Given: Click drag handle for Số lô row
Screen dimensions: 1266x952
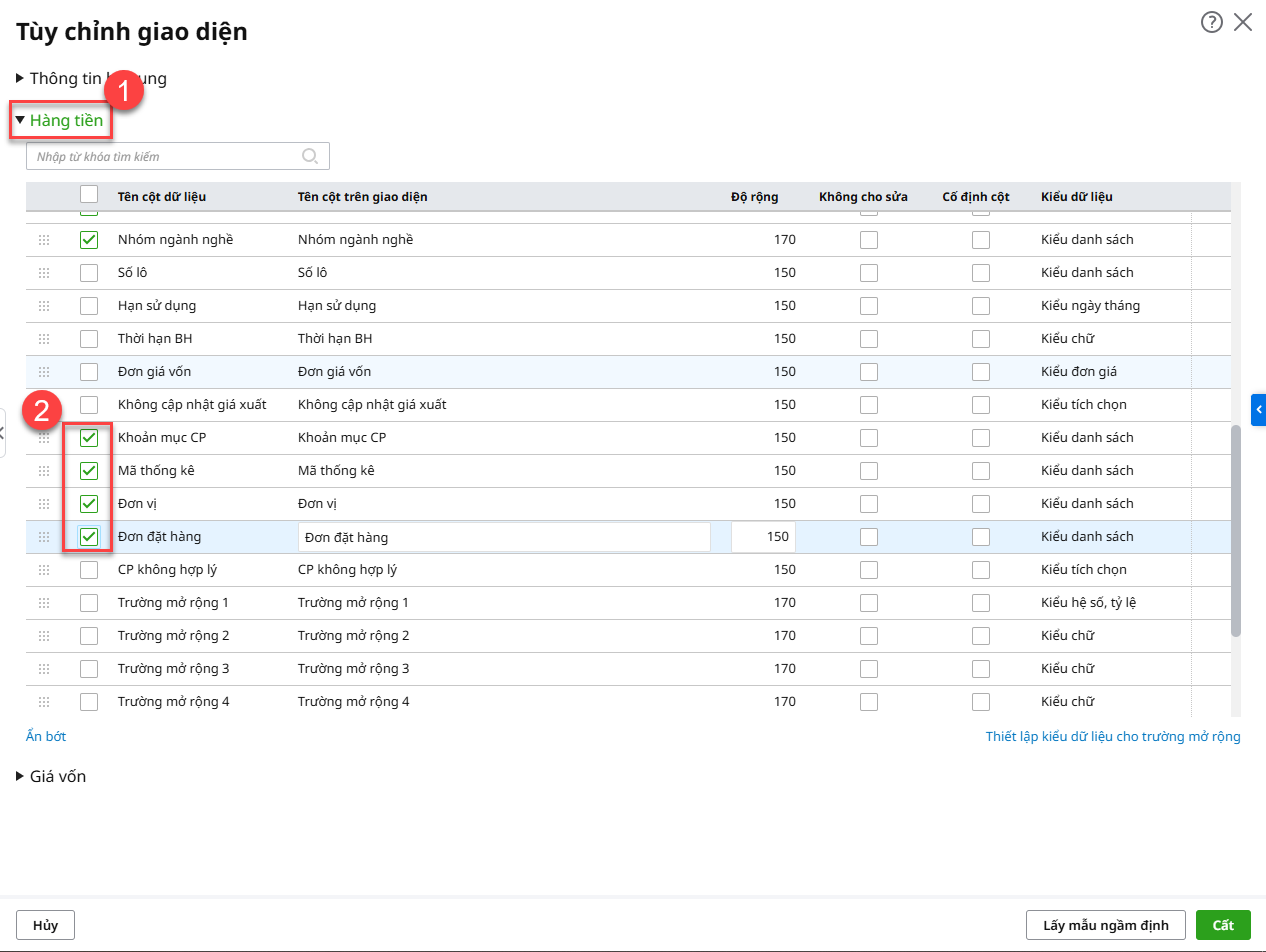Looking at the screenshot, I should tap(44, 273).
